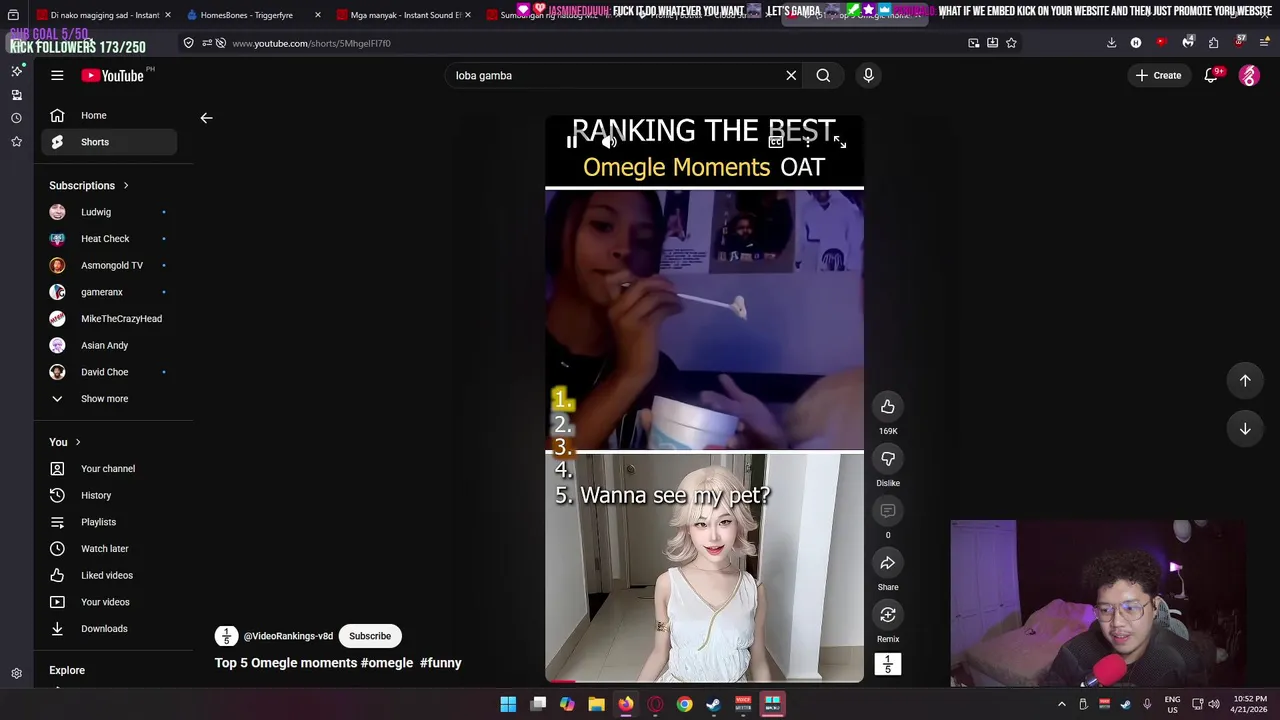Go to the previous Short with up arrow
This screenshot has width=1280, height=720.
[1245, 380]
